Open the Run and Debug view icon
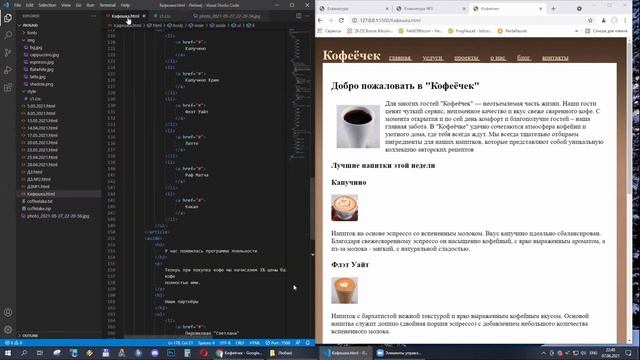This screenshot has height=360, width=640. pos(8,70)
